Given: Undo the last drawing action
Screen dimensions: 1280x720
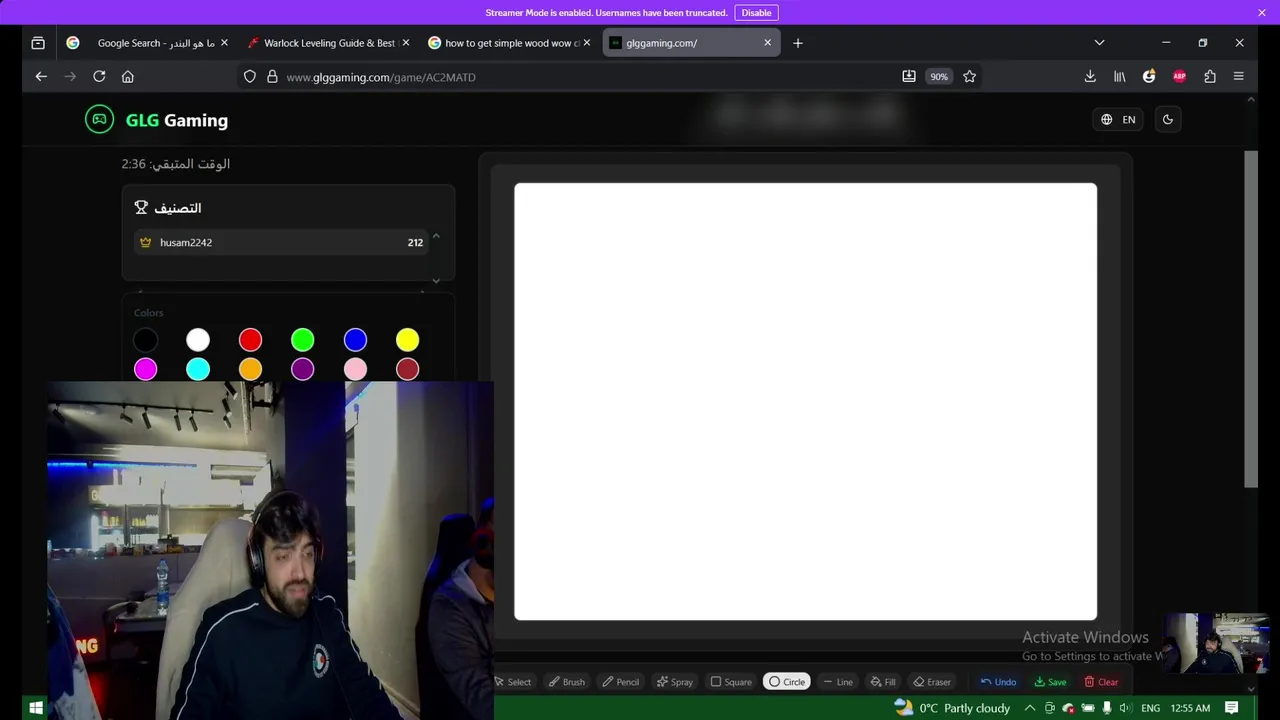Looking at the screenshot, I should tap(998, 682).
